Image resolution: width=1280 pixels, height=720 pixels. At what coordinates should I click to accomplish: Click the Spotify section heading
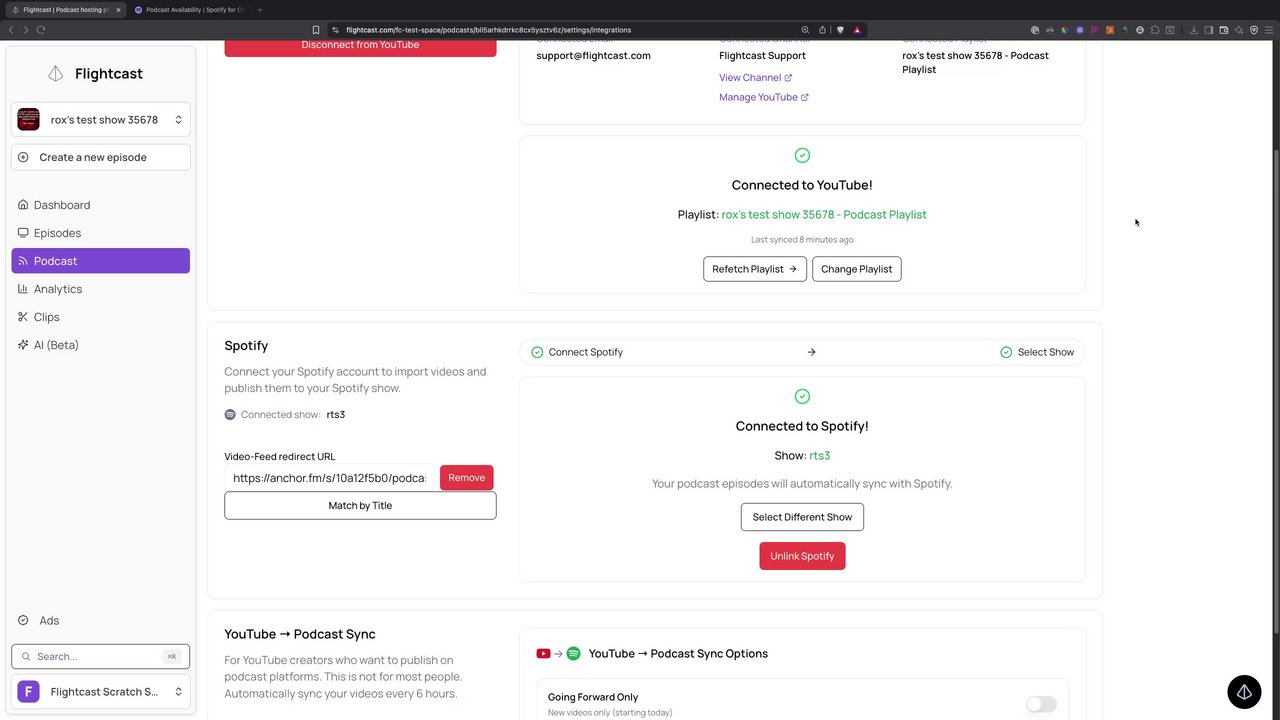point(246,345)
